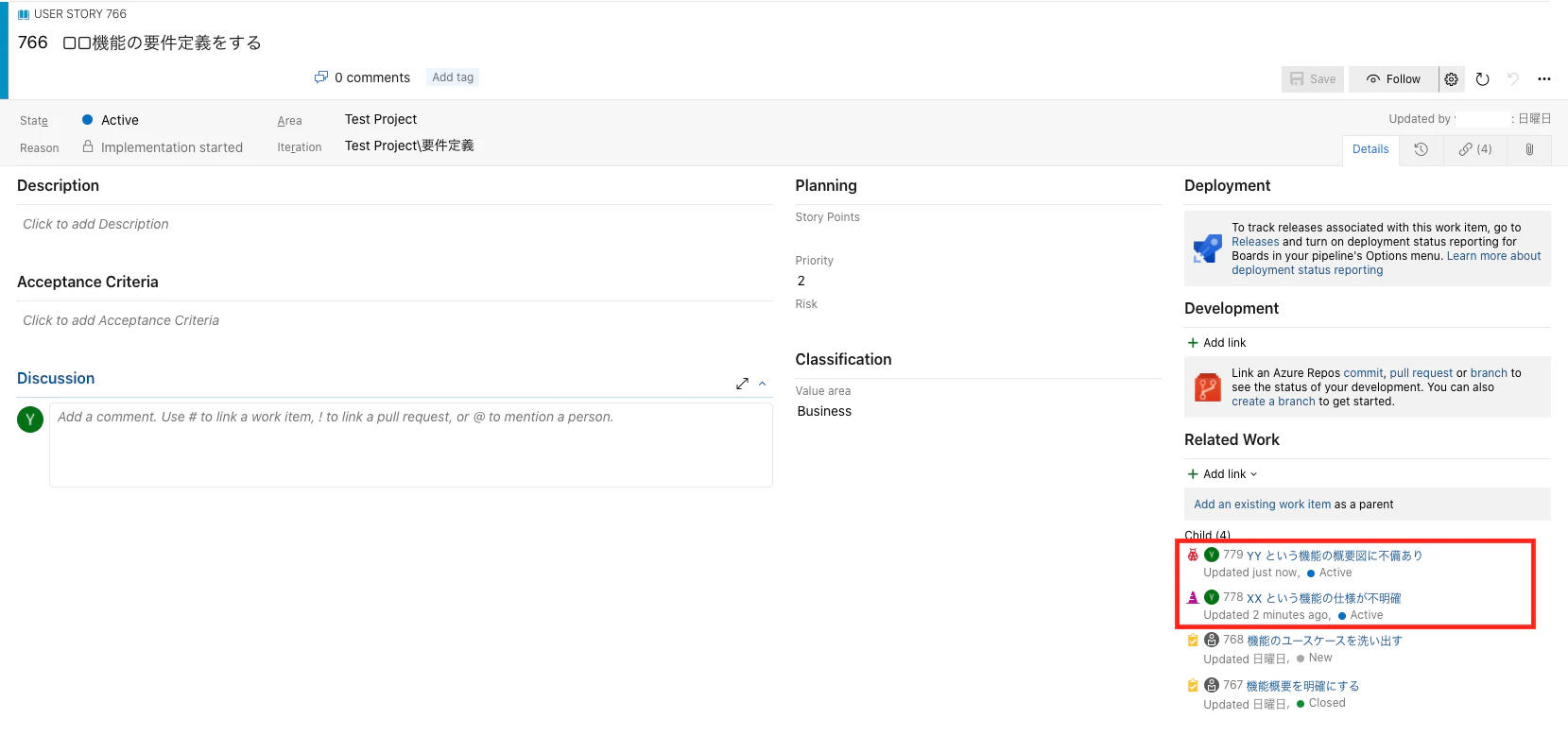The height and width of the screenshot is (736, 1568).
Task: Open child item 768 link
Action: [1324, 641]
